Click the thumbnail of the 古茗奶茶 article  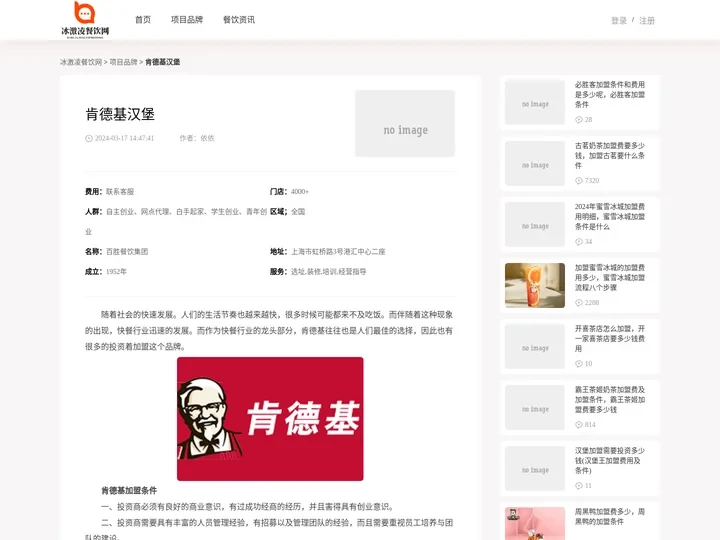pyautogui.click(x=535, y=163)
